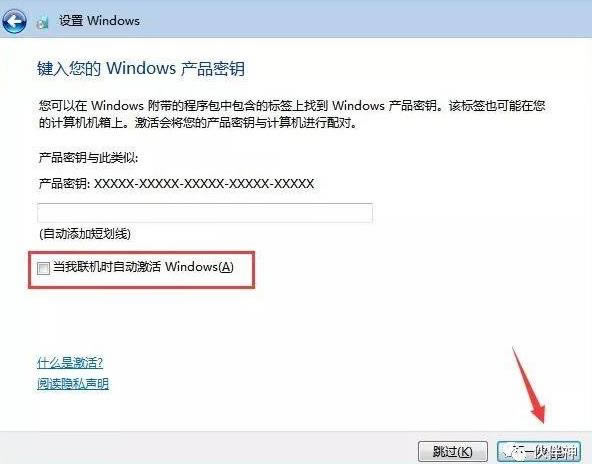Viewport: 592px width, 464px height.
Task: Click the underlined (A) accelerator in checkbox label
Action: click(x=226, y=267)
